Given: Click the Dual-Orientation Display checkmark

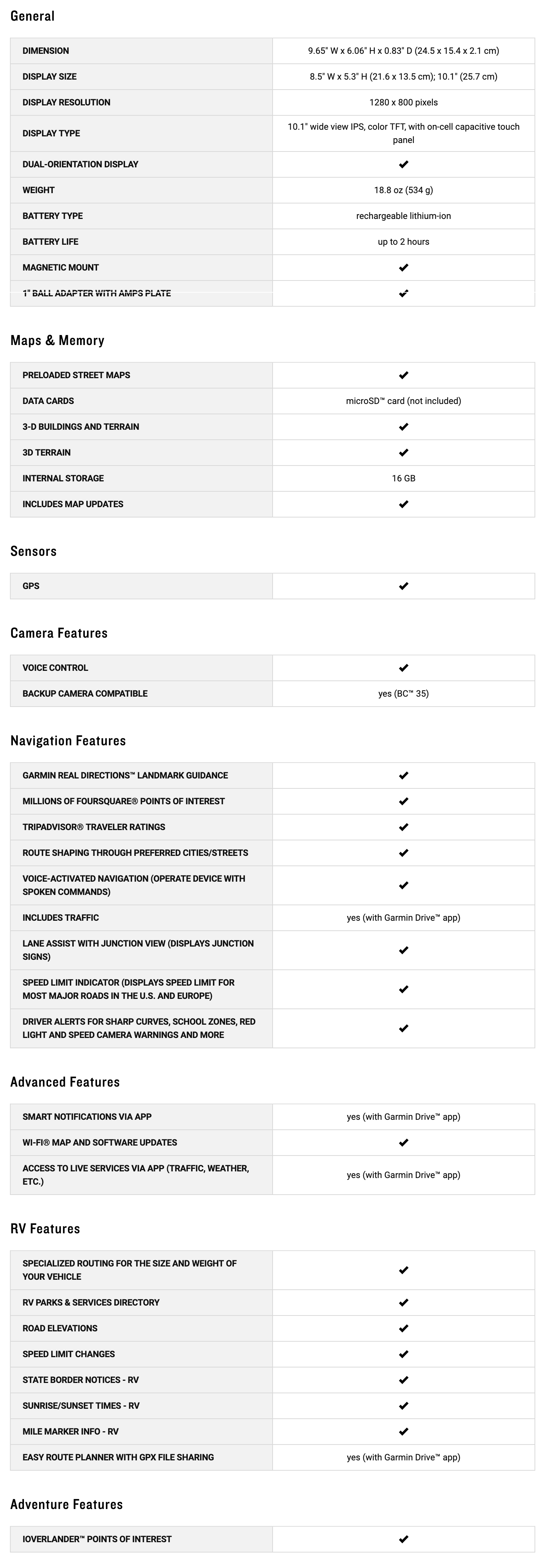Looking at the screenshot, I should pyautogui.click(x=404, y=164).
